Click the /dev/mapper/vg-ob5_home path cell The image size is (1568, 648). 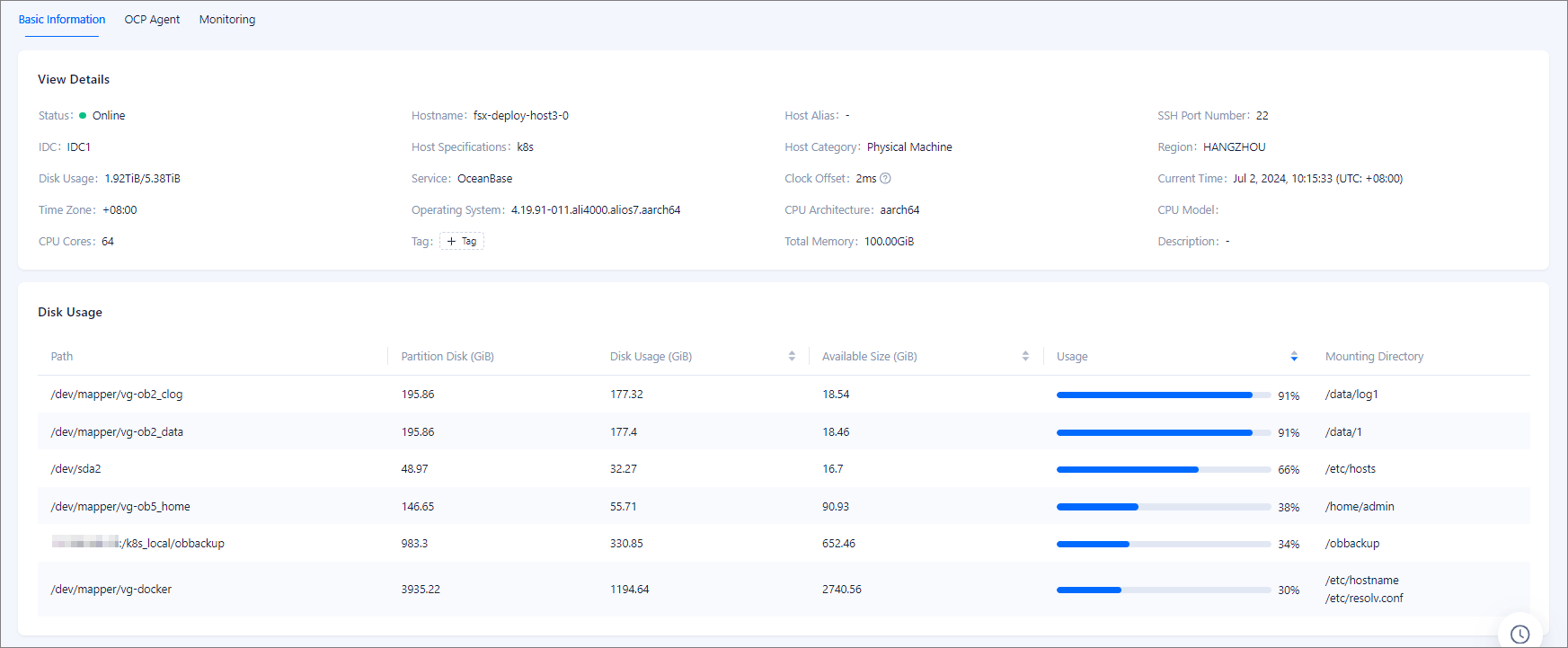(120, 507)
